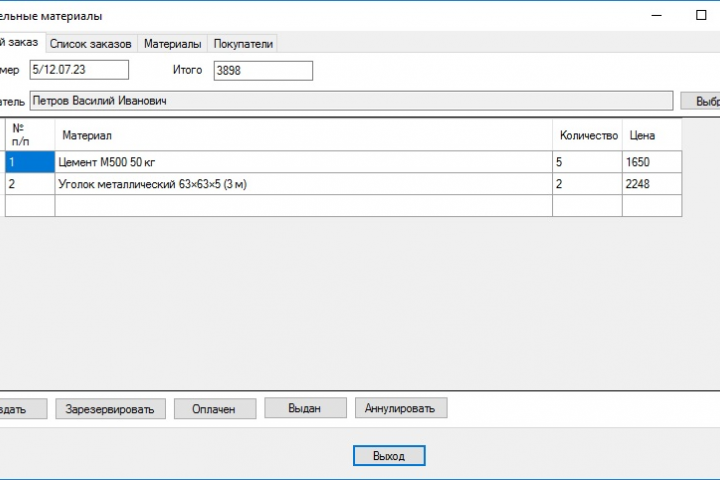Switch to the Список заказов tab

click(x=91, y=44)
